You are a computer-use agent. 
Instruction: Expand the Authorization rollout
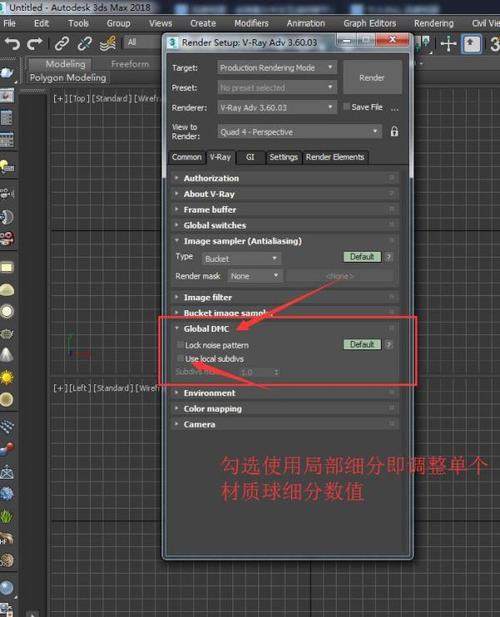click(x=285, y=178)
